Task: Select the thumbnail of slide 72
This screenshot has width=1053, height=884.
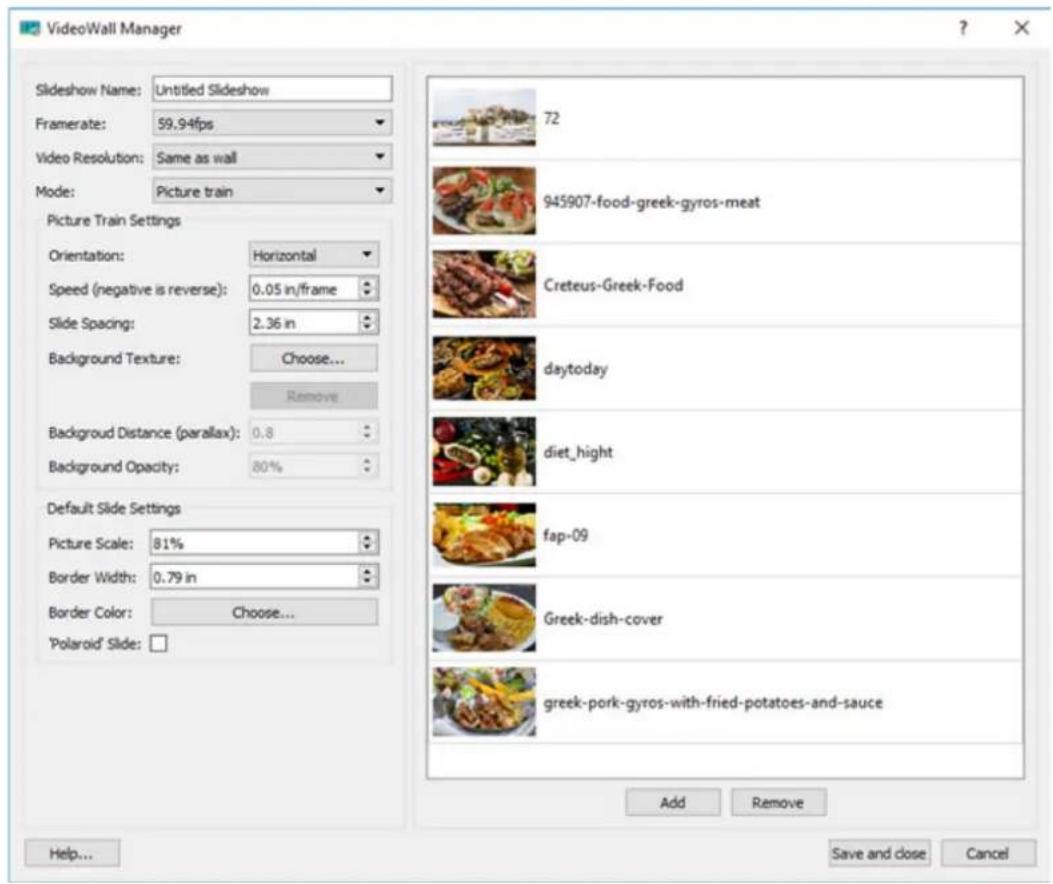Action: (484, 118)
